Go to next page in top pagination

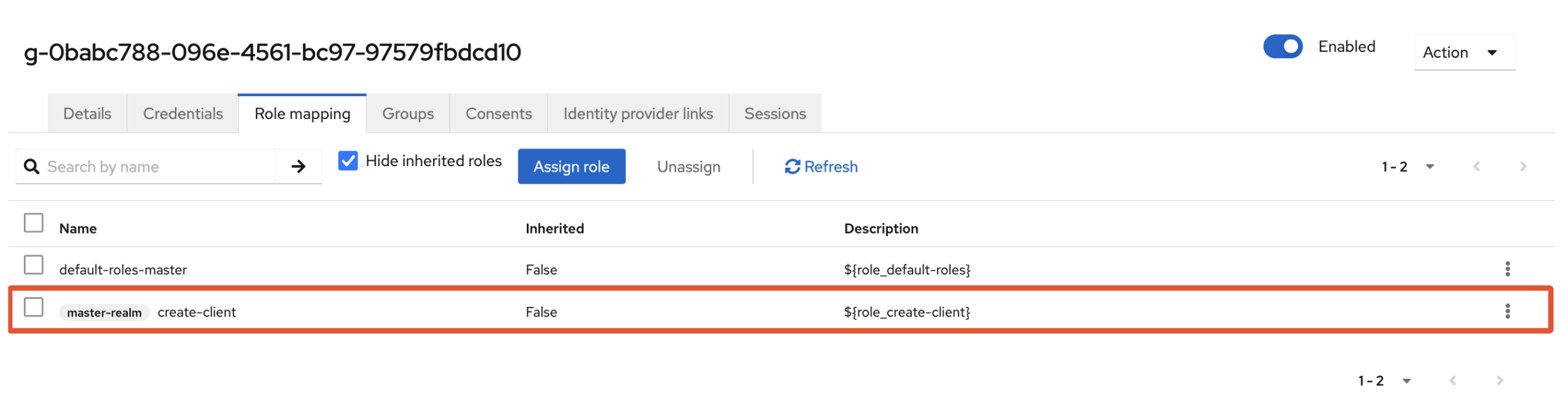tap(1523, 166)
